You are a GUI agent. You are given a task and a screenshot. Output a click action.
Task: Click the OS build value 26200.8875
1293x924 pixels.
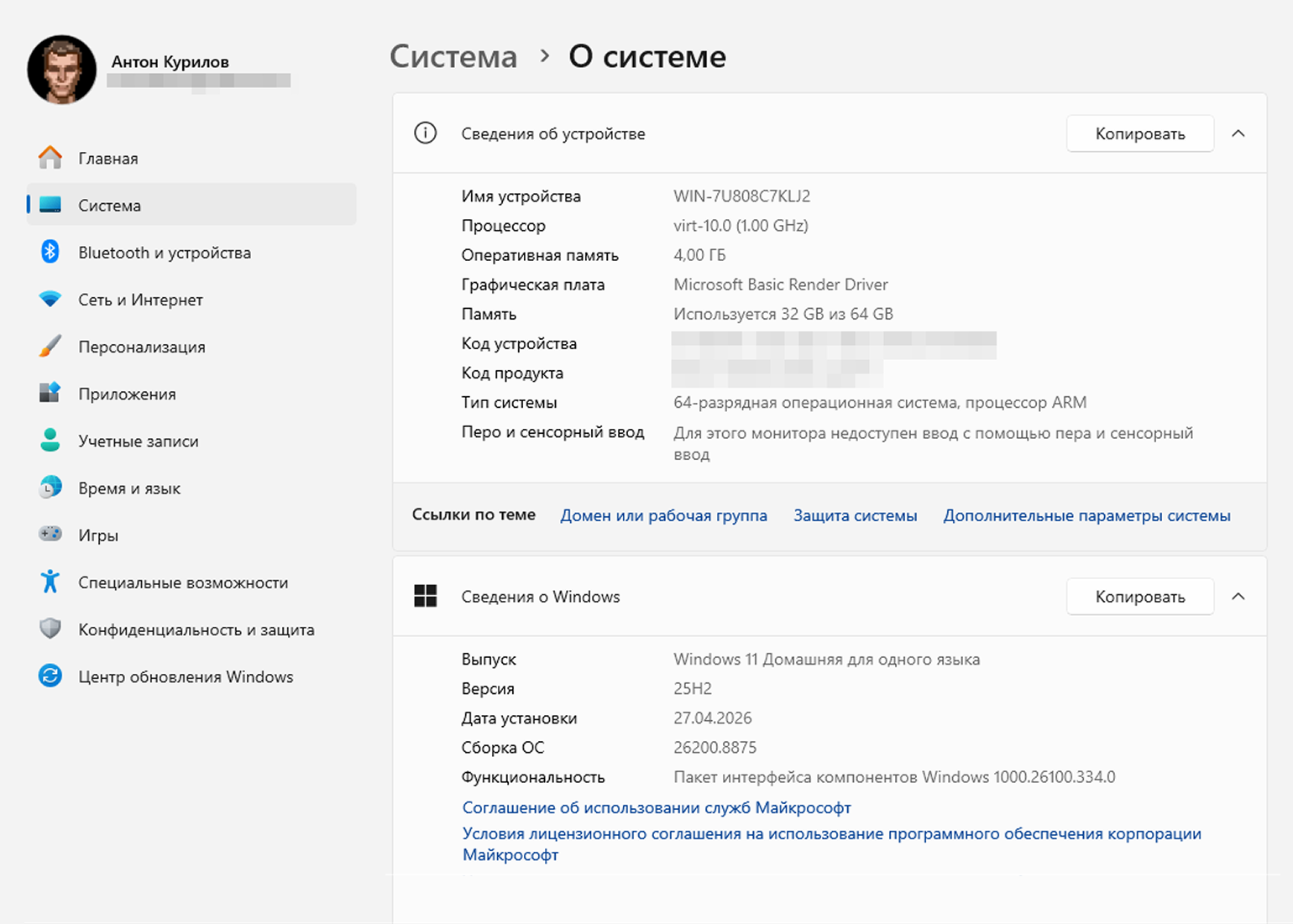(x=715, y=747)
